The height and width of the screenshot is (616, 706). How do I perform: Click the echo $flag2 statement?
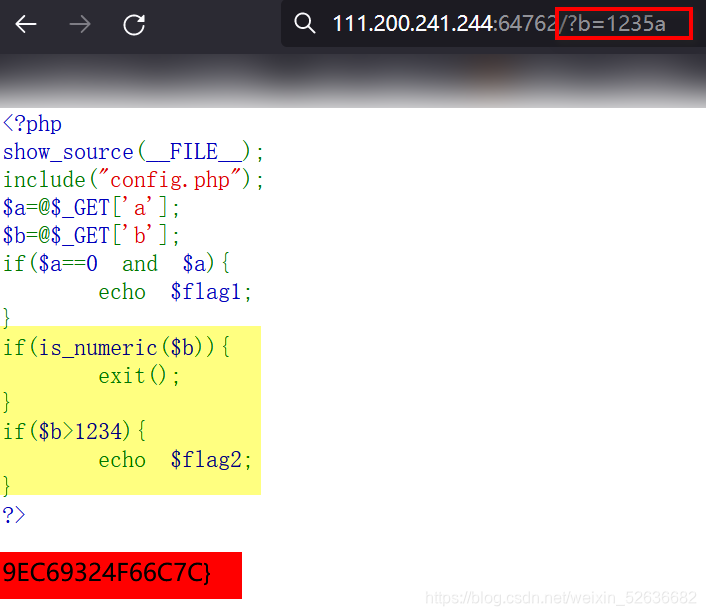175,460
